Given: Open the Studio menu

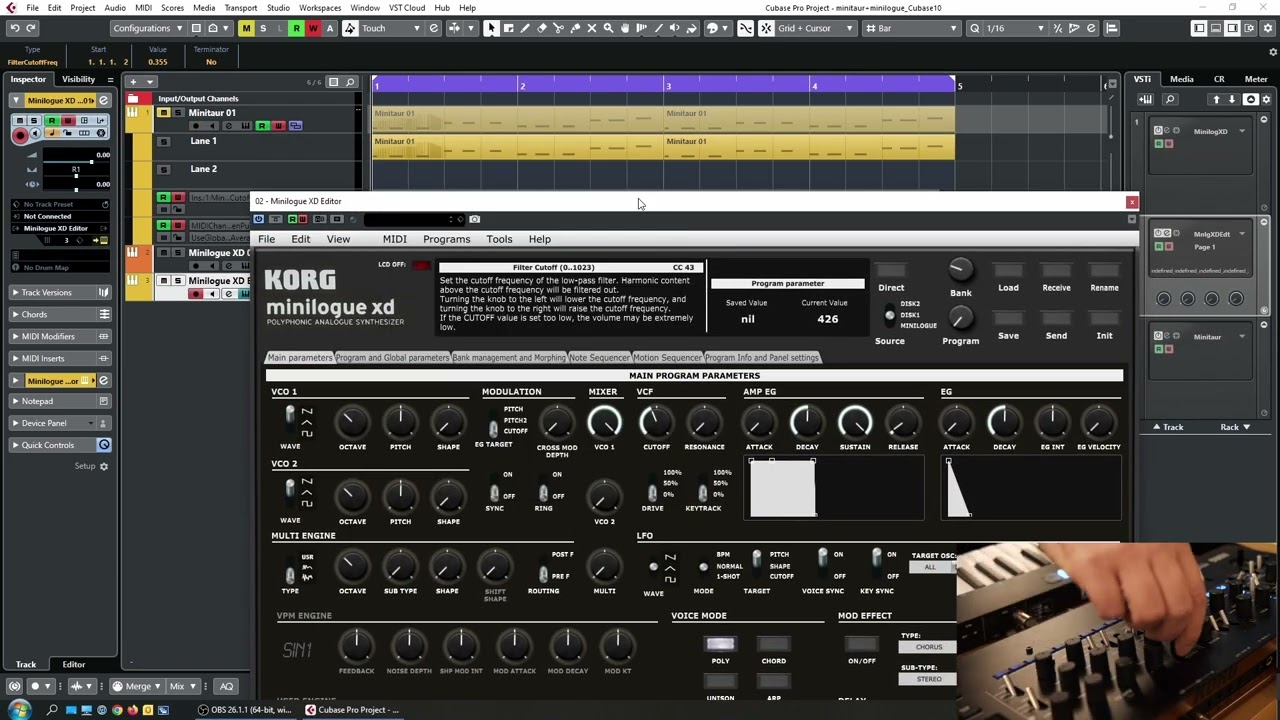Looking at the screenshot, I should coord(278,7).
